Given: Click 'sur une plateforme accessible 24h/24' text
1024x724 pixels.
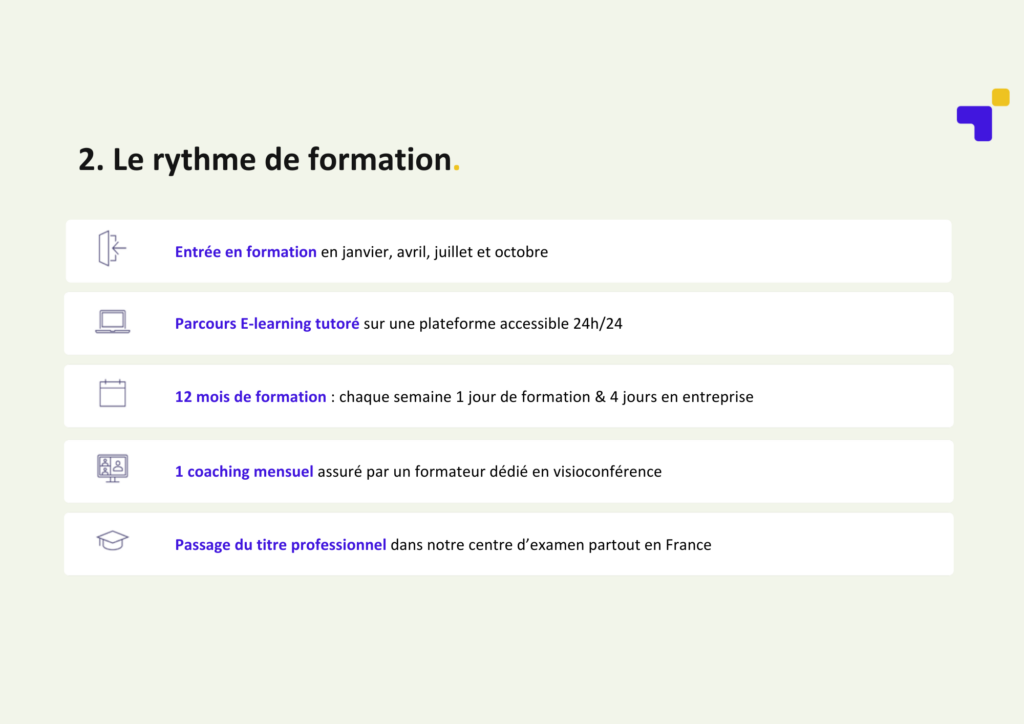Looking at the screenshot, I should point(493,324).
